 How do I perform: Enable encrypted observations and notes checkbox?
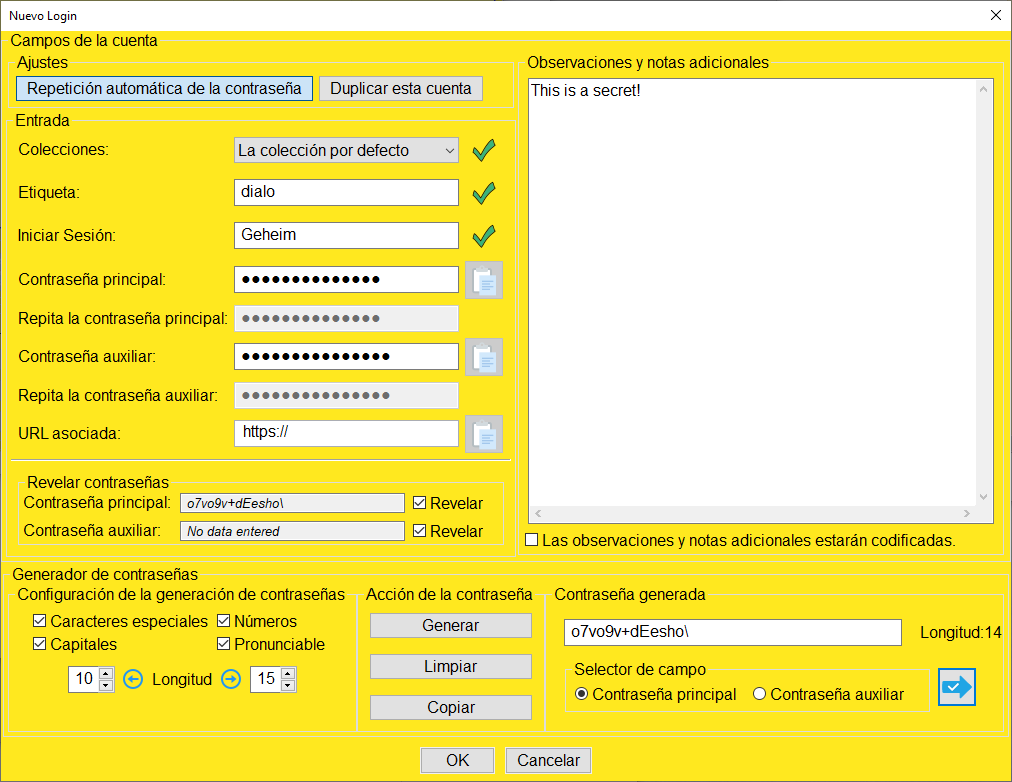click(533, 540)
